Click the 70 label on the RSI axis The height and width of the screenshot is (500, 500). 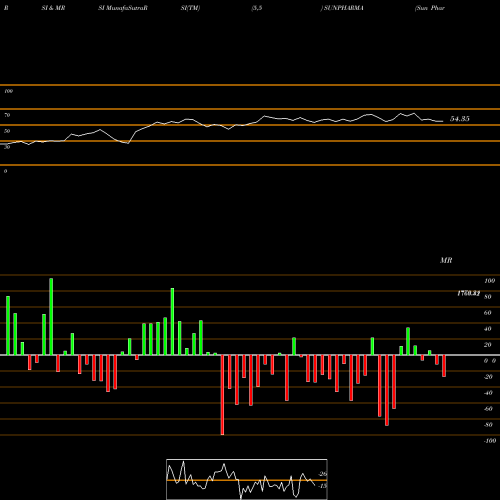[7, 115]
